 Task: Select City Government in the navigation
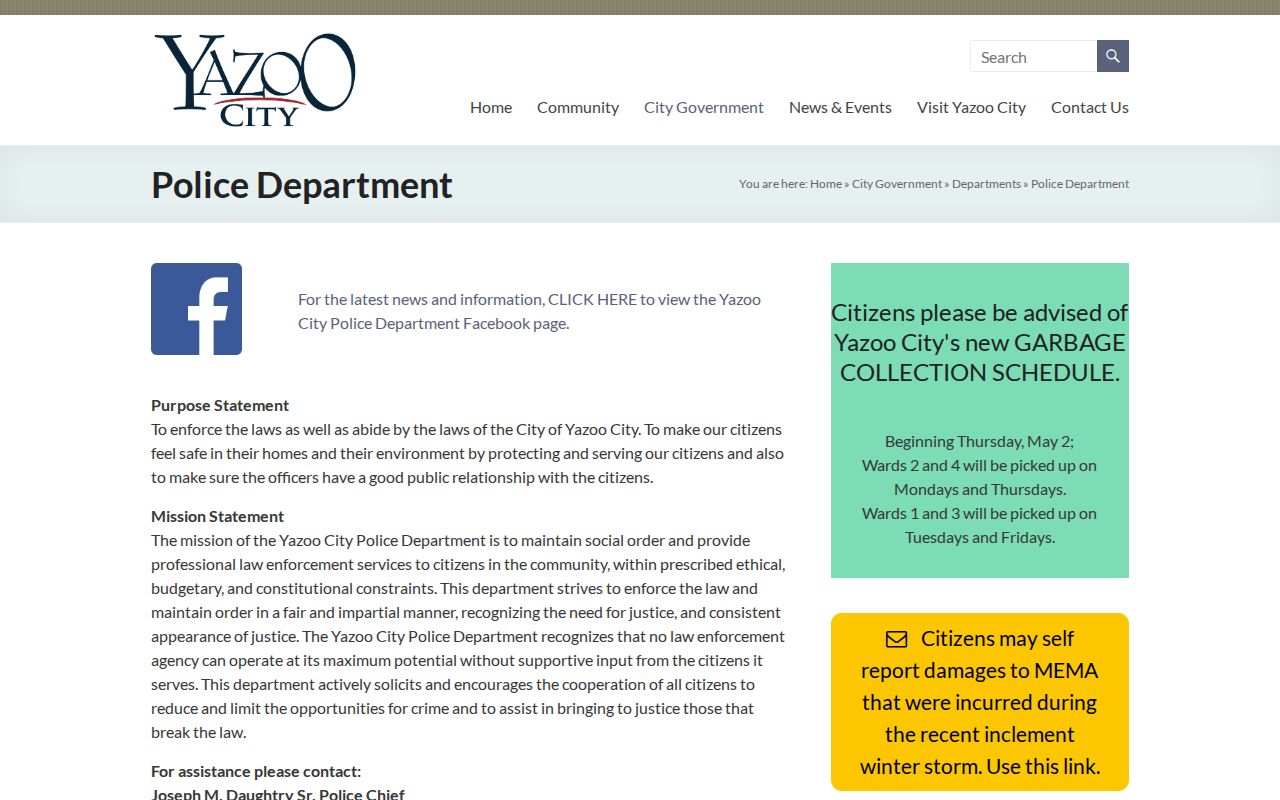coord(704,107)
